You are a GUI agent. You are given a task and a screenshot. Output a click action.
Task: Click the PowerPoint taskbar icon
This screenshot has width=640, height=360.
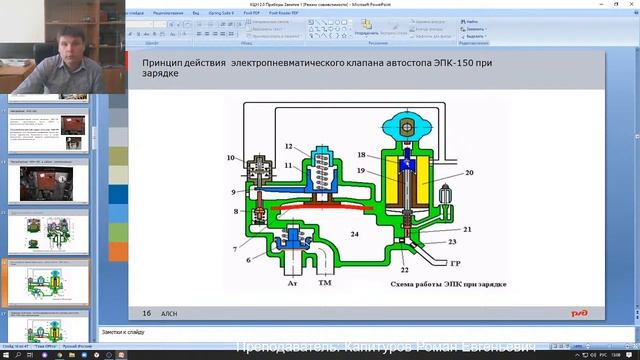(121, 355)
